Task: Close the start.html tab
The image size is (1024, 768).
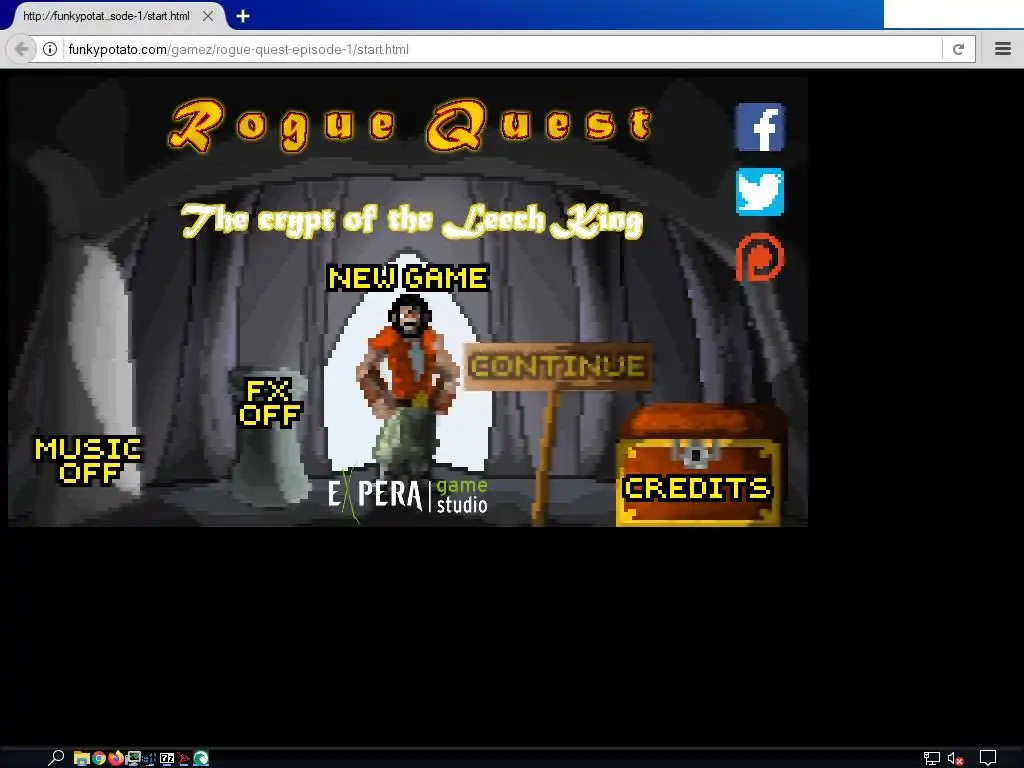Action: [x=208, y=16]
